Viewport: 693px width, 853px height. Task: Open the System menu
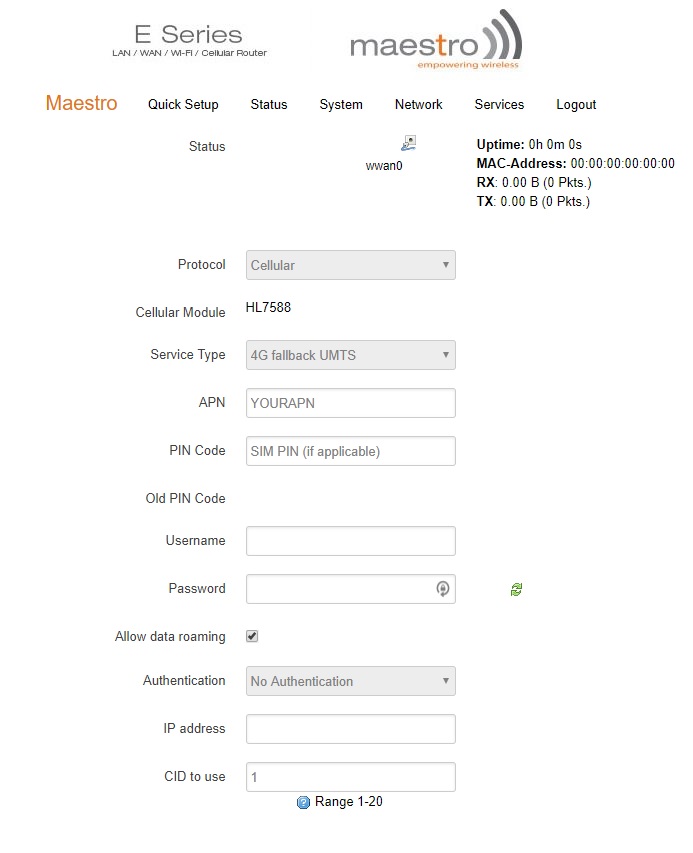click(x=341, y=104)
